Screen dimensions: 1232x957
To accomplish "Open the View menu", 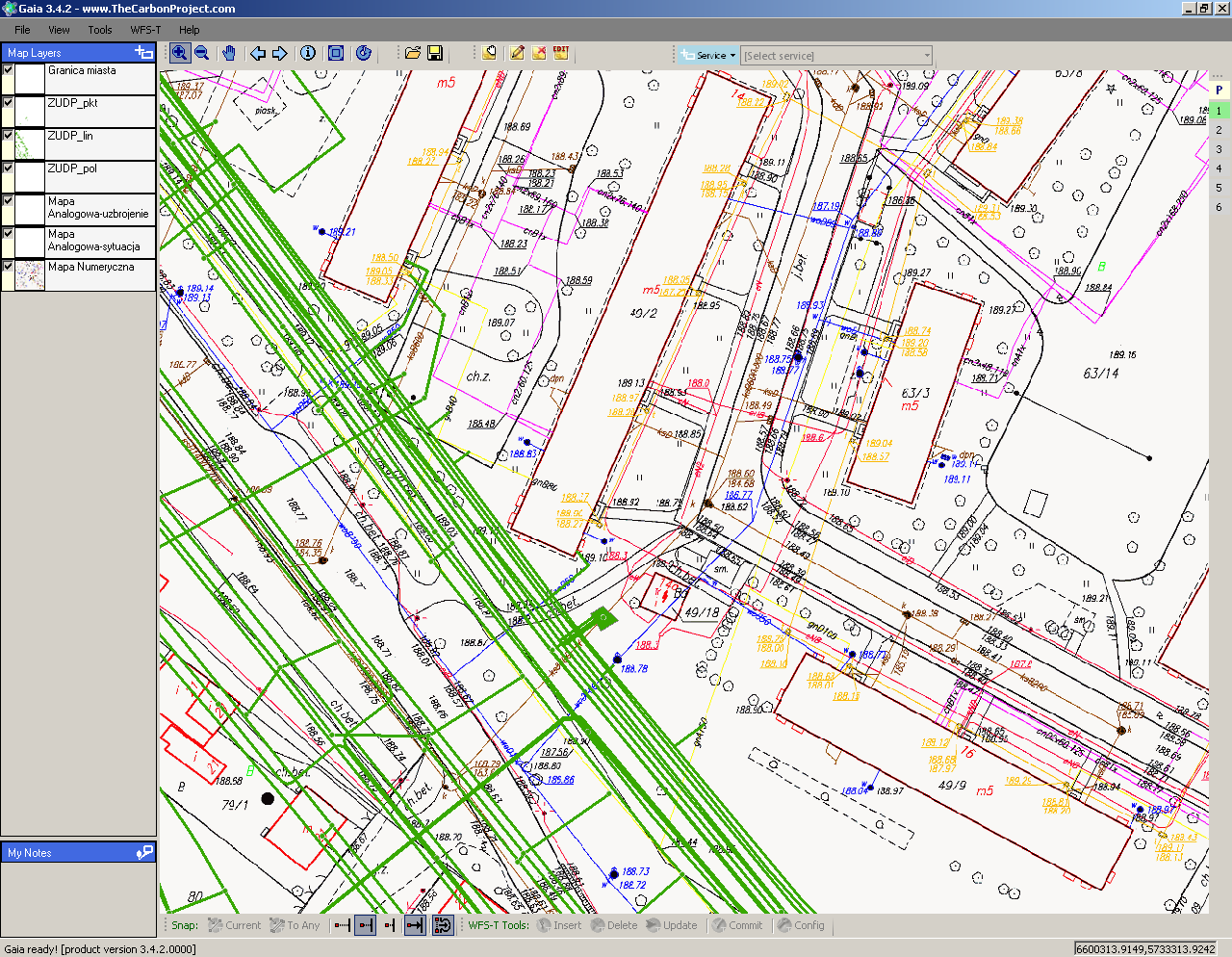I will pyautogui.click(x=59, y=30).
